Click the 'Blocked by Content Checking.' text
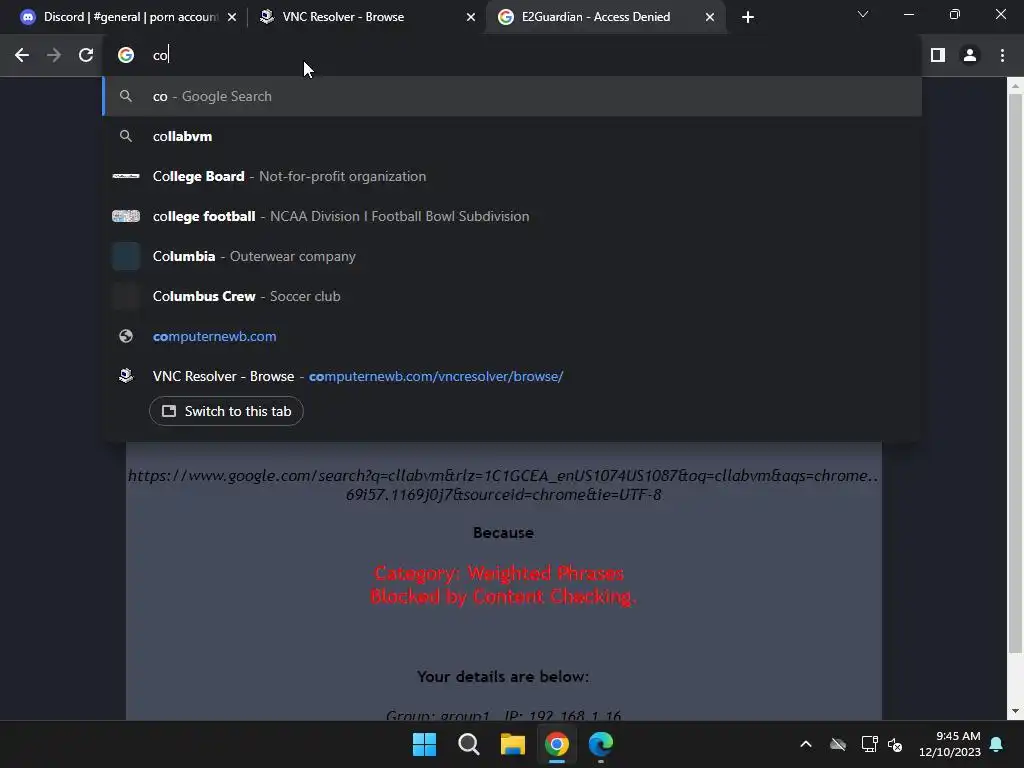 (503, 596)
